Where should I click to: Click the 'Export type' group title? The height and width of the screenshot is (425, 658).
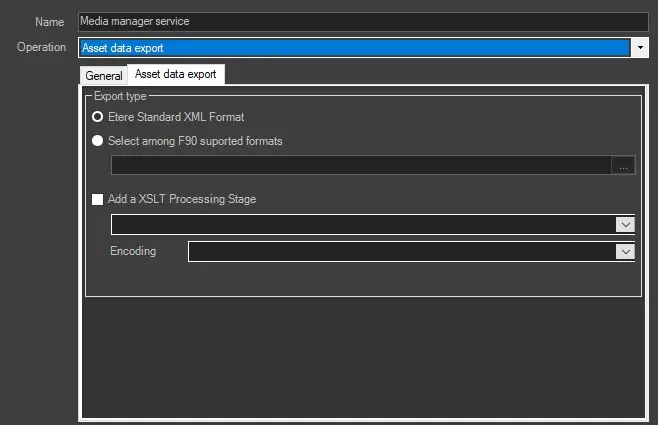120,96
